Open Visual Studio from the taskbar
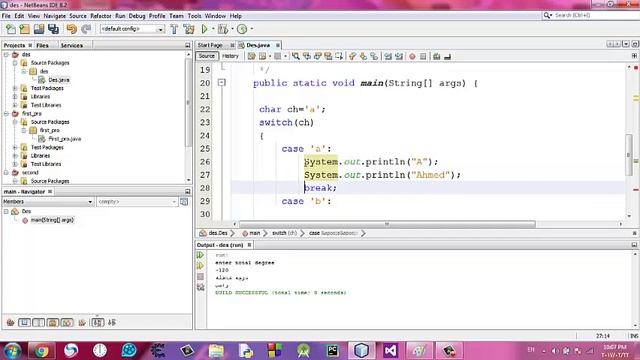This screenshot has width=640, height=360. (390, 351)
